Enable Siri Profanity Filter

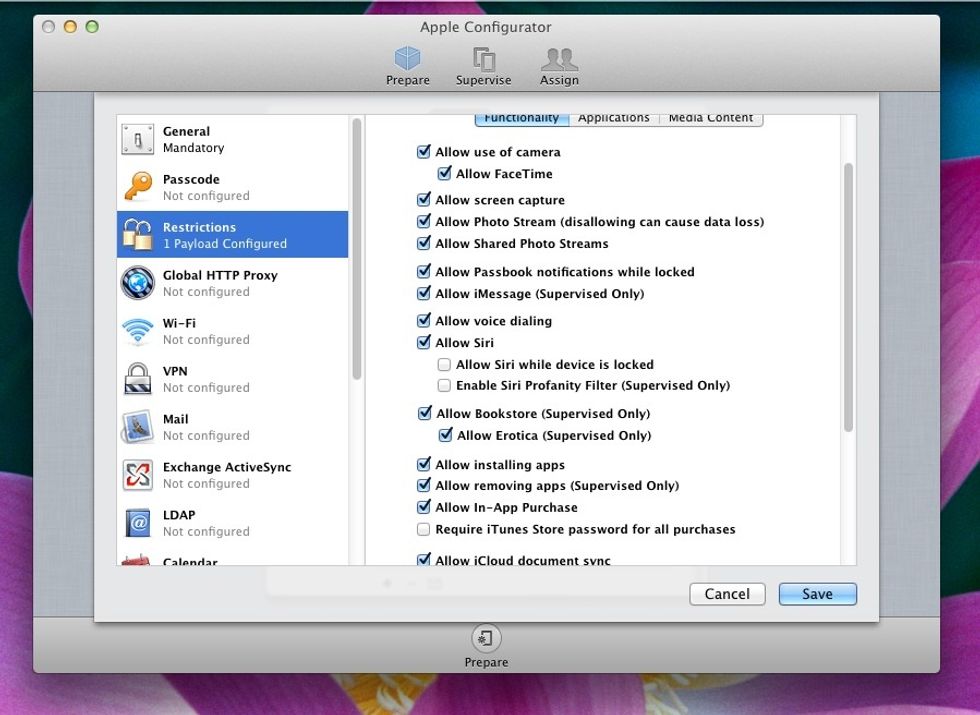pyautogui.click(x=444, y=386)
